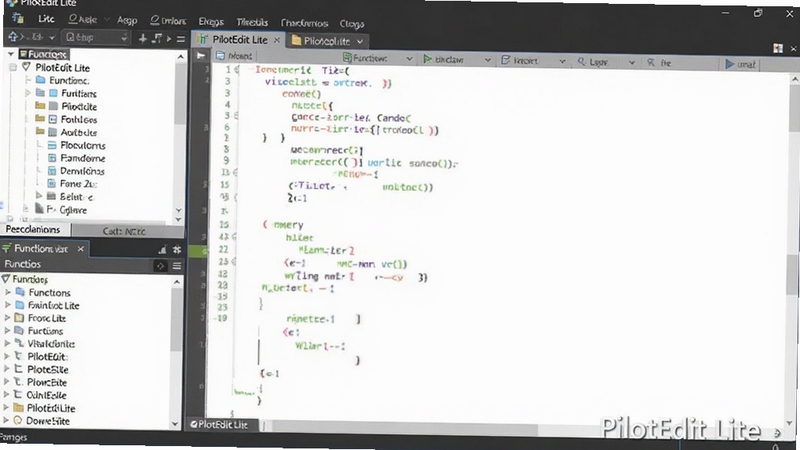Click the yellow folder icon next to Fooc Lite
The width and height of the screenshot is (800, 450).
19,318
